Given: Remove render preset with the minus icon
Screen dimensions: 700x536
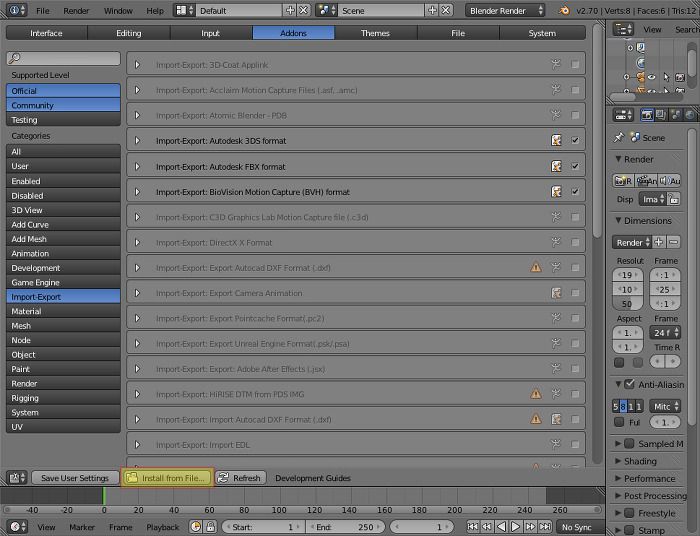Looking at the screenshot, I should 674,242.
